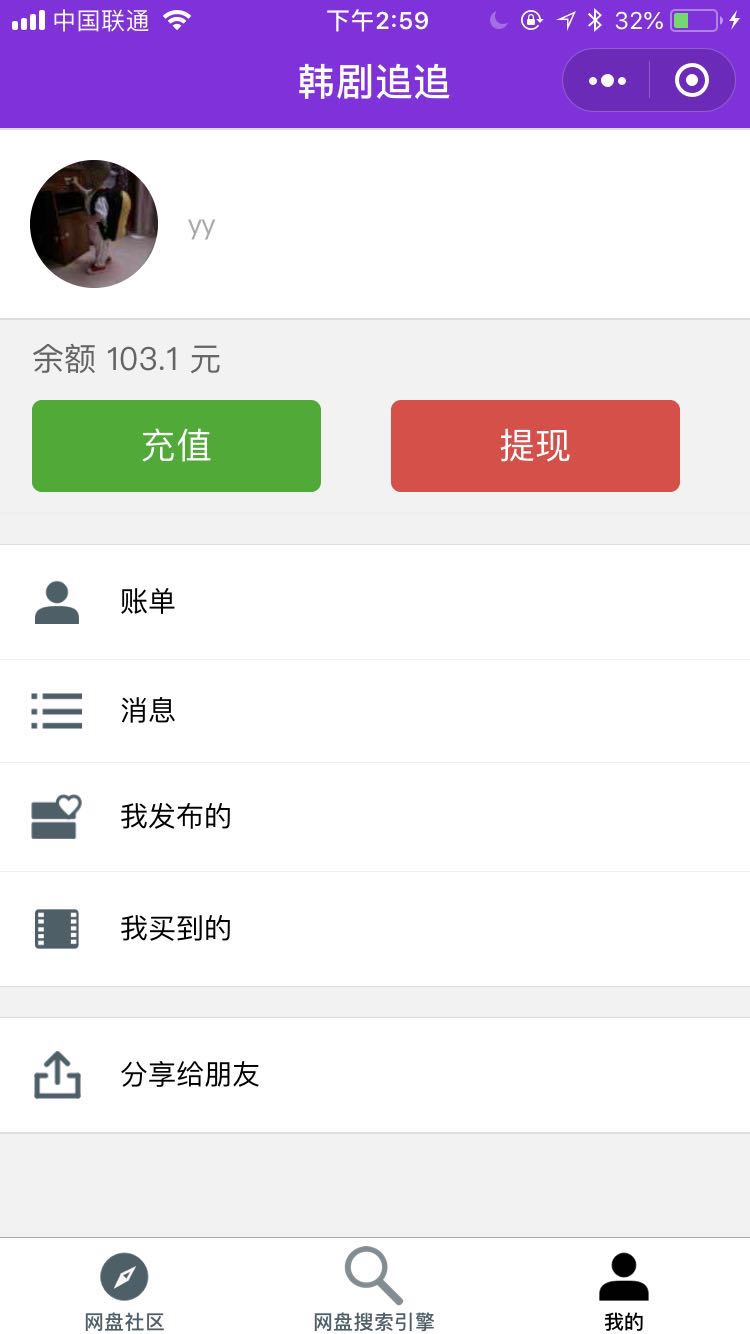The image size is (750, 1334).
Task: Switch to the 网盘搜索引擎 search tab
Action: pyautogui.click(x=374, y=1290)
